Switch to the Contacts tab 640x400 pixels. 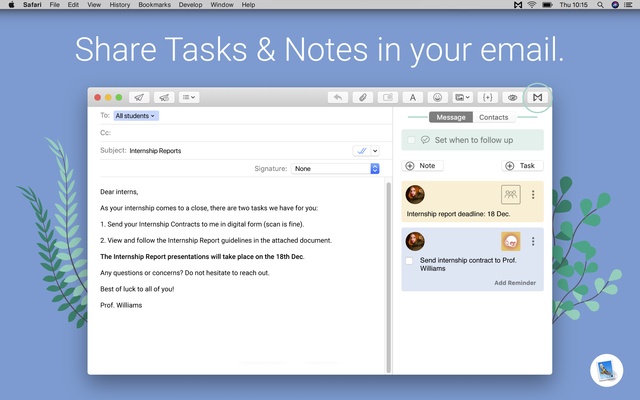point(493,117)
